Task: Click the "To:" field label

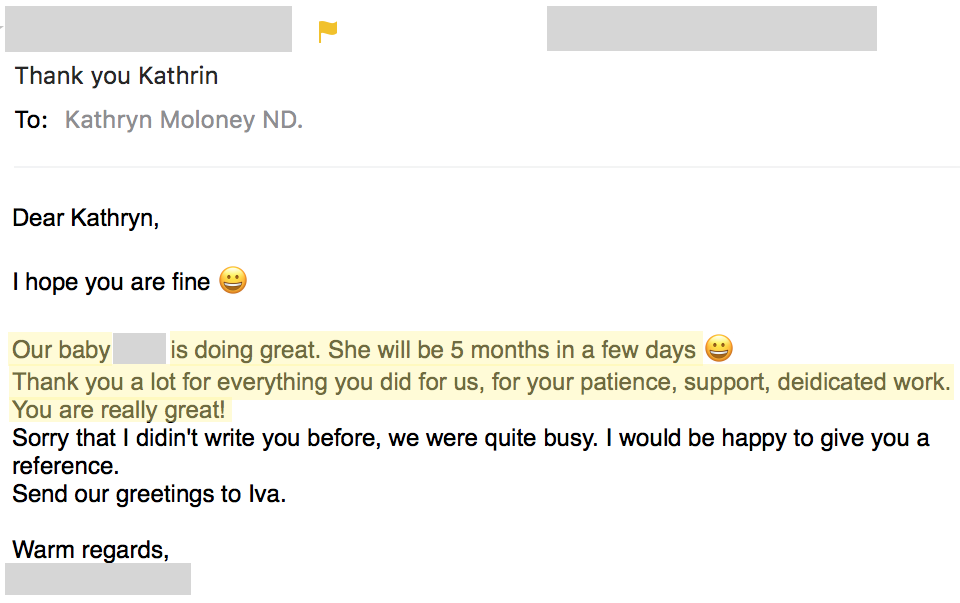Action: [31, 120]
